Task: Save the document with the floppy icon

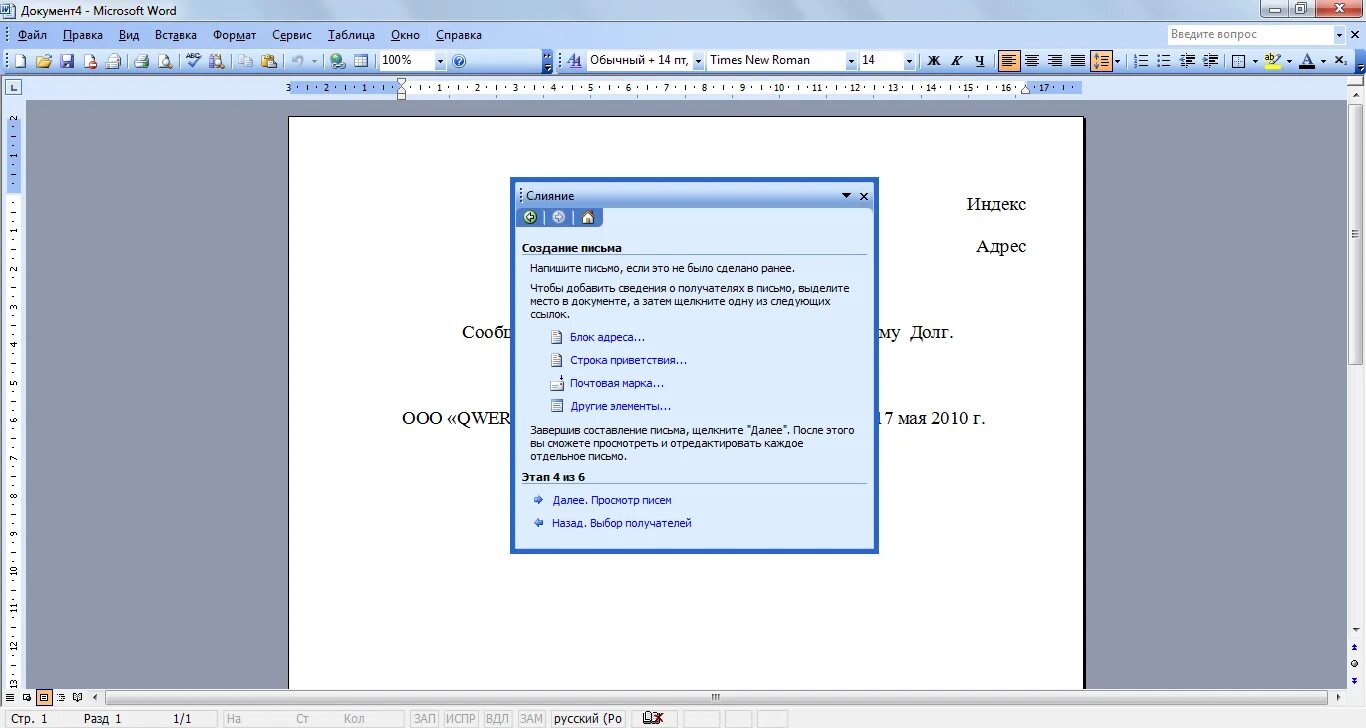Action: [x=67, y=61]
